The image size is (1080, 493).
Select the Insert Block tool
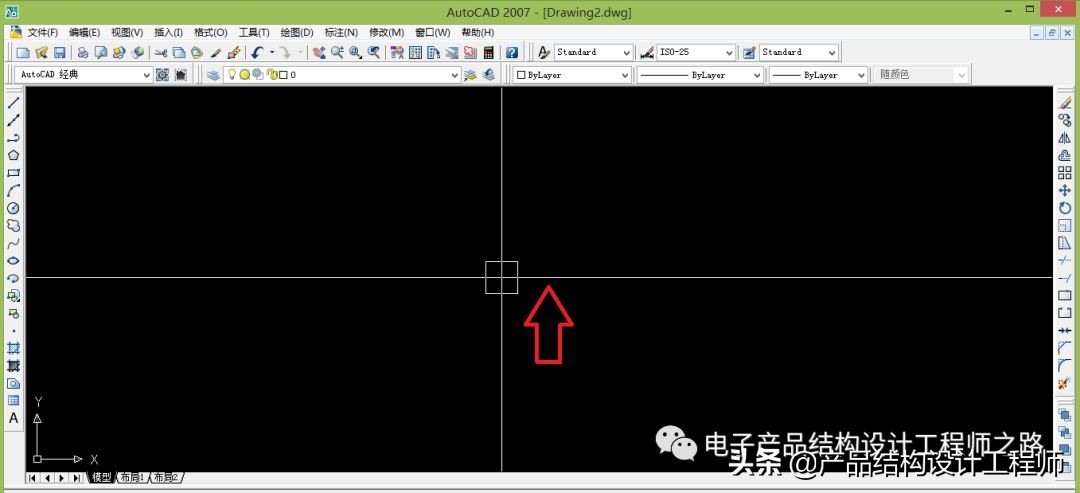pos(13,296)
